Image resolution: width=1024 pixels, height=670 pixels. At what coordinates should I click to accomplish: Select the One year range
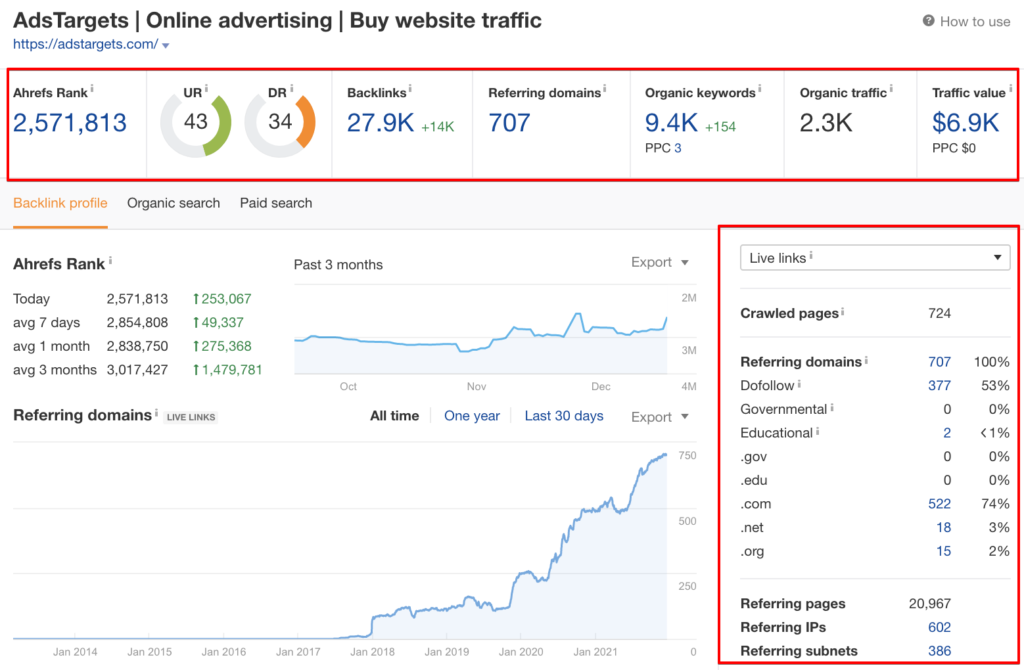pyautogui.click(x=472, y=416)
